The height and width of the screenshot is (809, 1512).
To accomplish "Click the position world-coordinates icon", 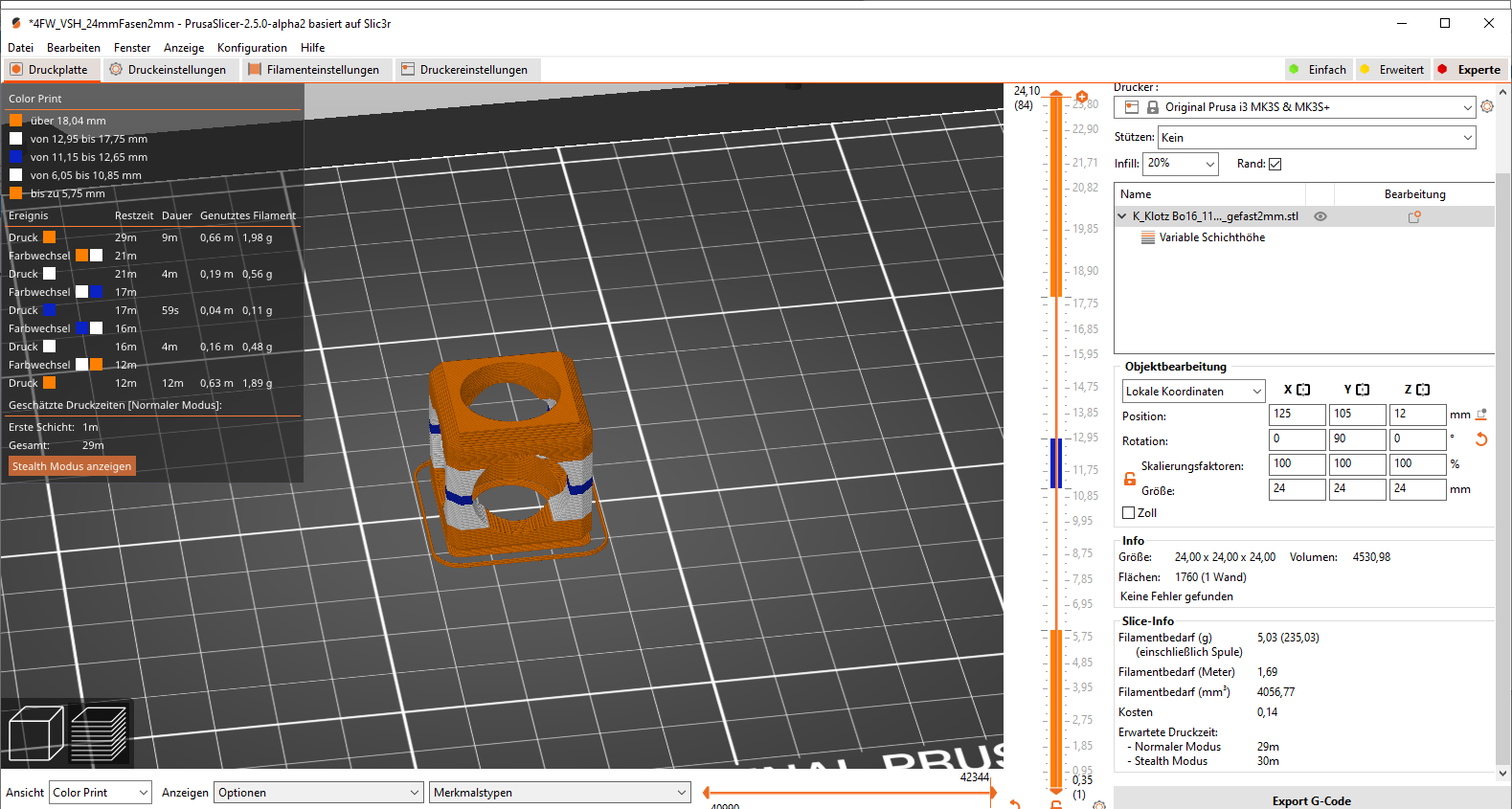I will coord(1481,415).
